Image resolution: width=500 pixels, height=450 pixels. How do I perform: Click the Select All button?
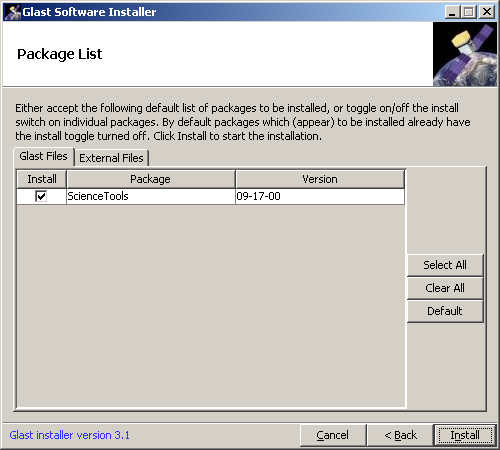[x=445, y=265]
